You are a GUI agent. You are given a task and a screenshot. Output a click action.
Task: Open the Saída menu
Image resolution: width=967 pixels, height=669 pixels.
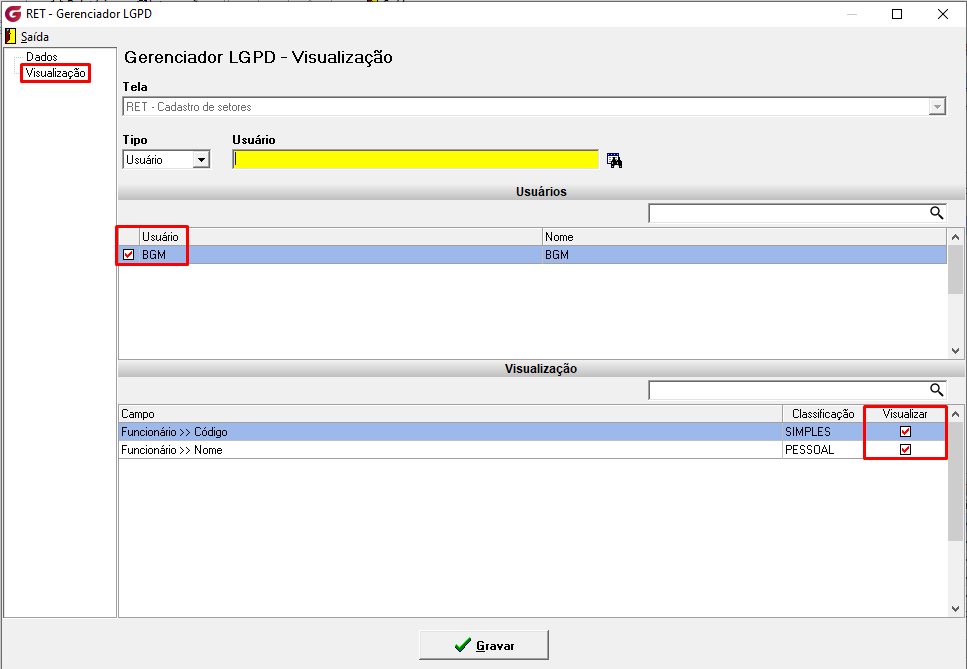click(x=35, y=36)
